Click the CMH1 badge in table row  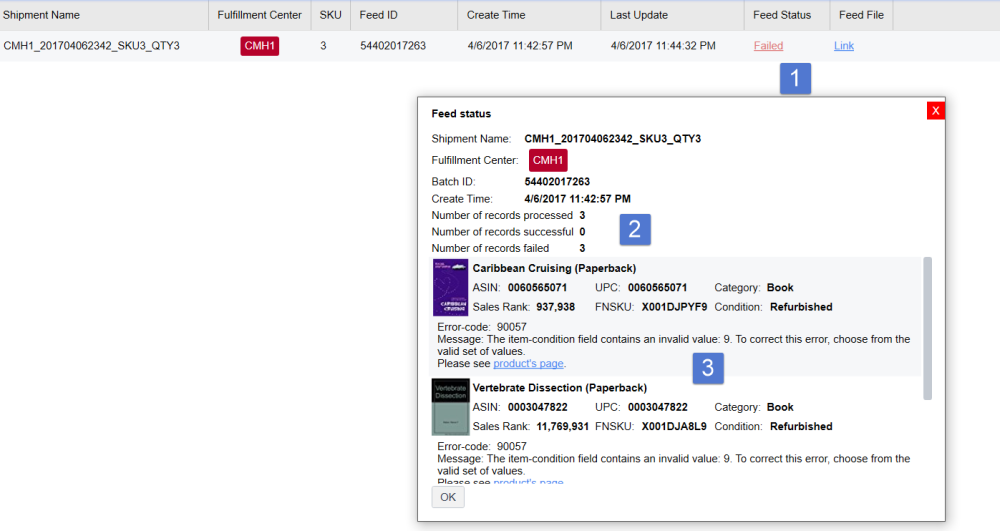pyautogui.click(x=260, y=46)
